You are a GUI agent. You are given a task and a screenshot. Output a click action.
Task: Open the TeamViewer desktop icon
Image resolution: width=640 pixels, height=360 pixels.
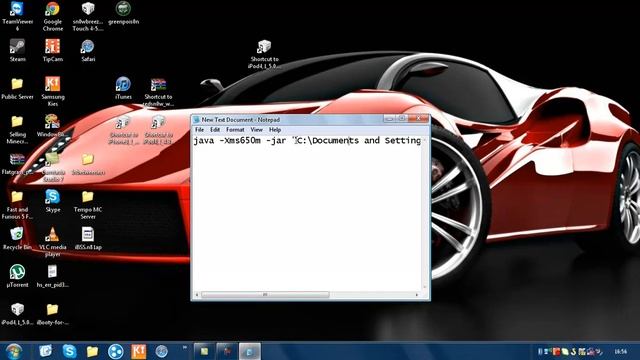[x=17, y=16]
